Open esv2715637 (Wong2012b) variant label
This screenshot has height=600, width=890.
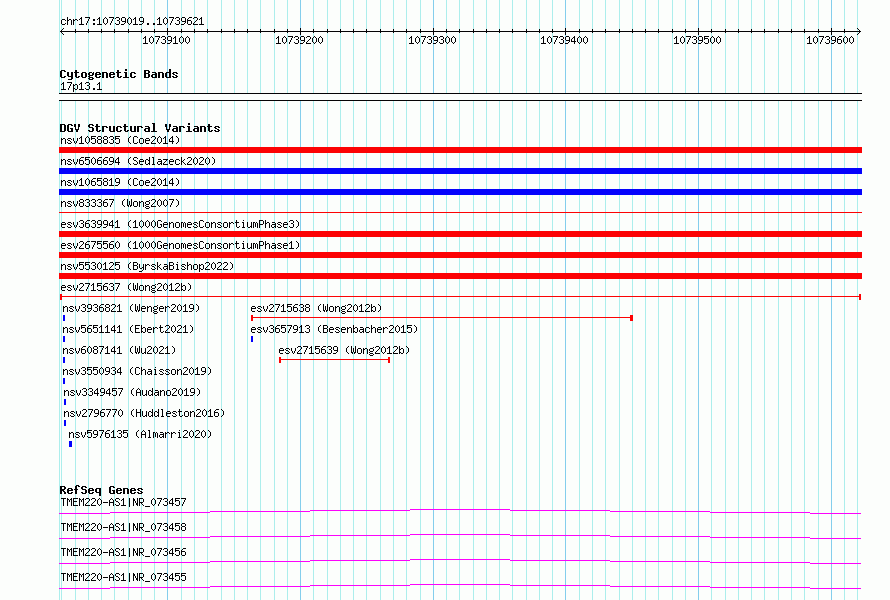pyautogui.click(x=126, y=287)
